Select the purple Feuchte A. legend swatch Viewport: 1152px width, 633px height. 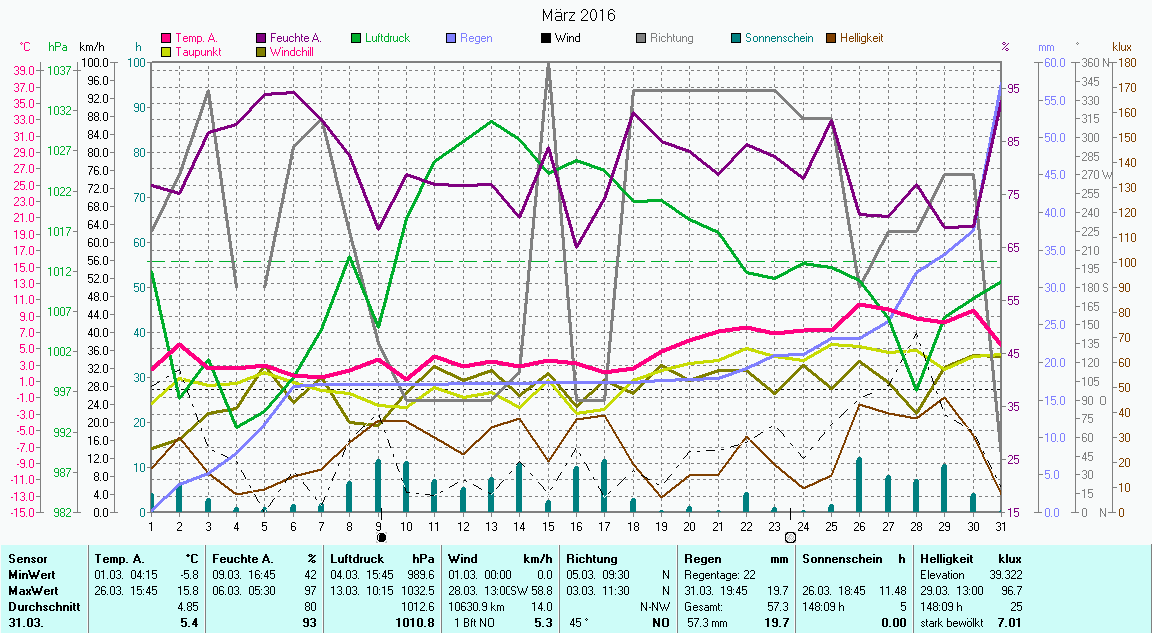click(x=262, y=38)
